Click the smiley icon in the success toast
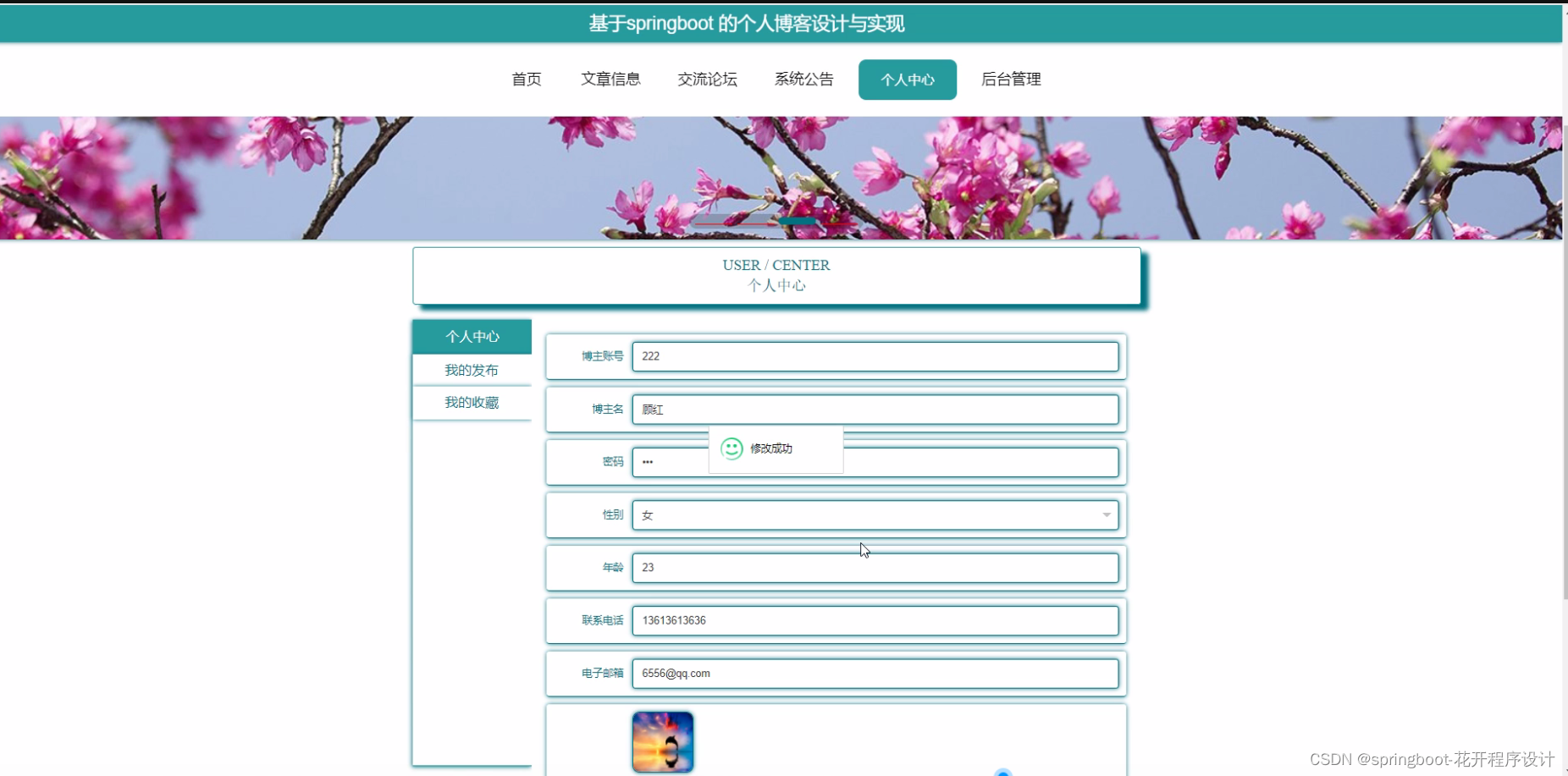Viewport: 1568px width, 776px height. coord(732,449)
